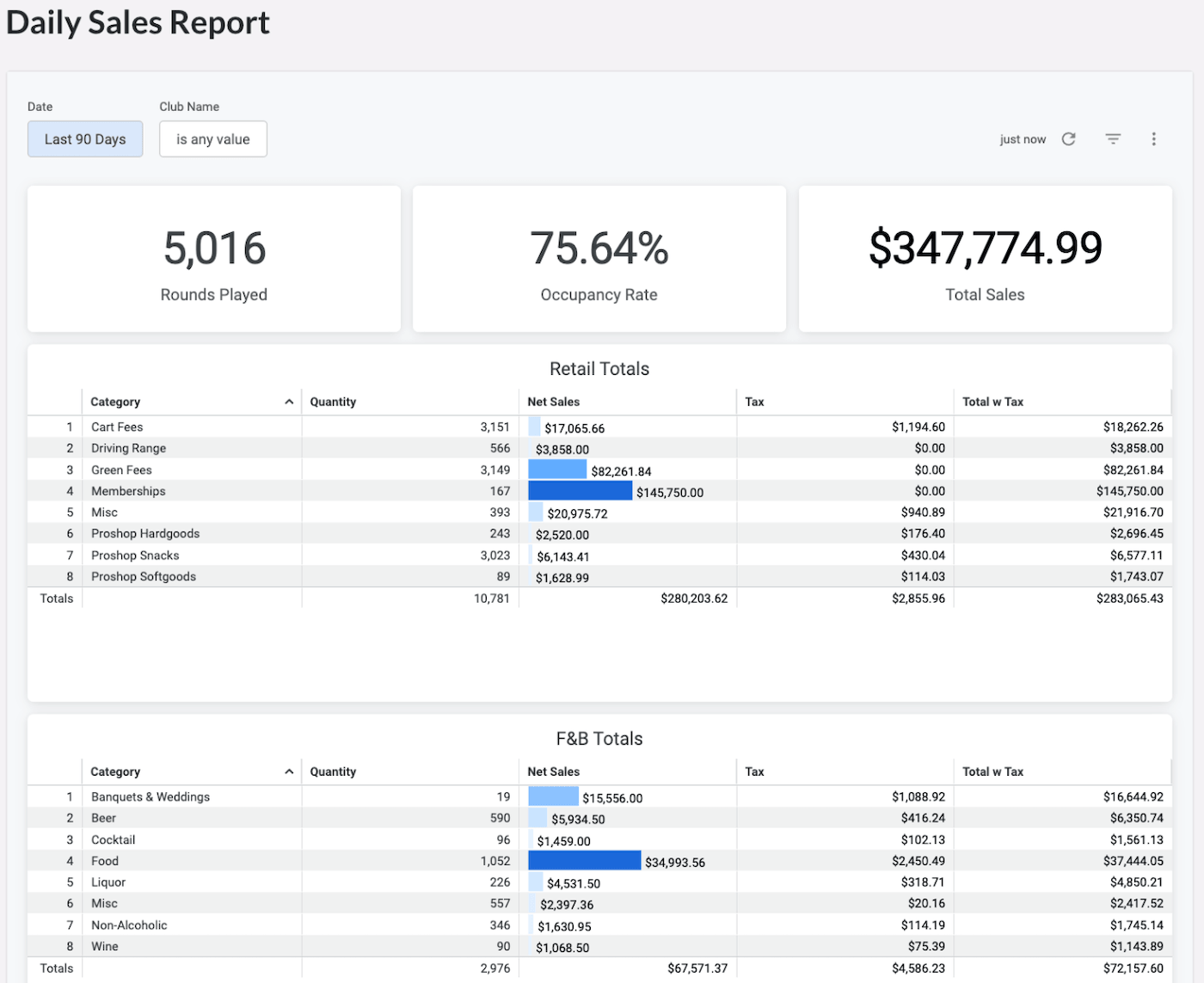This screenshot has width=1204, height=983.
Task: Click the 566 Driving Range quantity
Action: [x=501, y=448]
